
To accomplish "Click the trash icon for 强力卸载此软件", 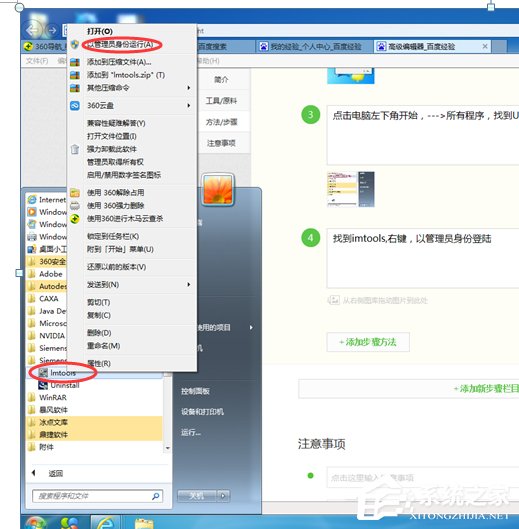I will coord(75,149).
